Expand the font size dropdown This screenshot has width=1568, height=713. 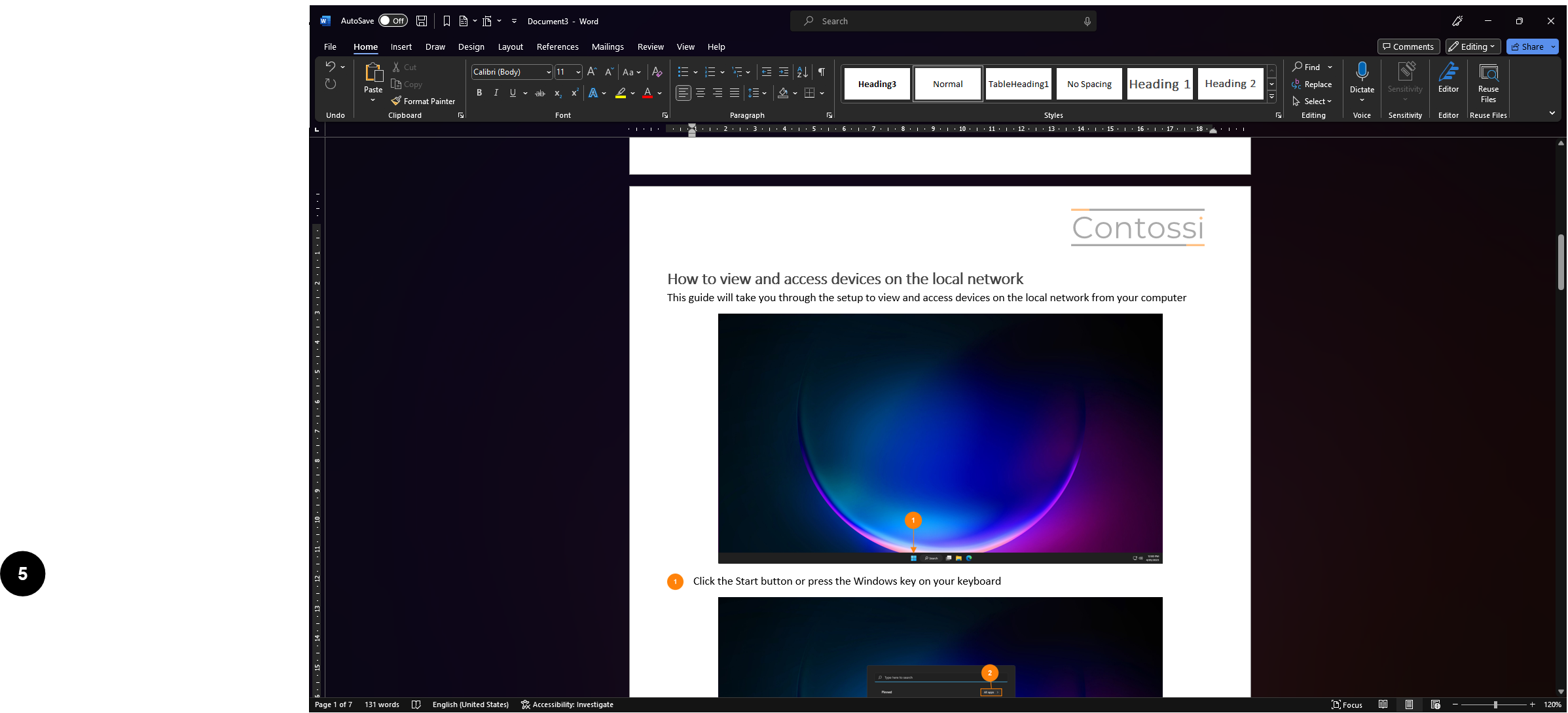578,72
